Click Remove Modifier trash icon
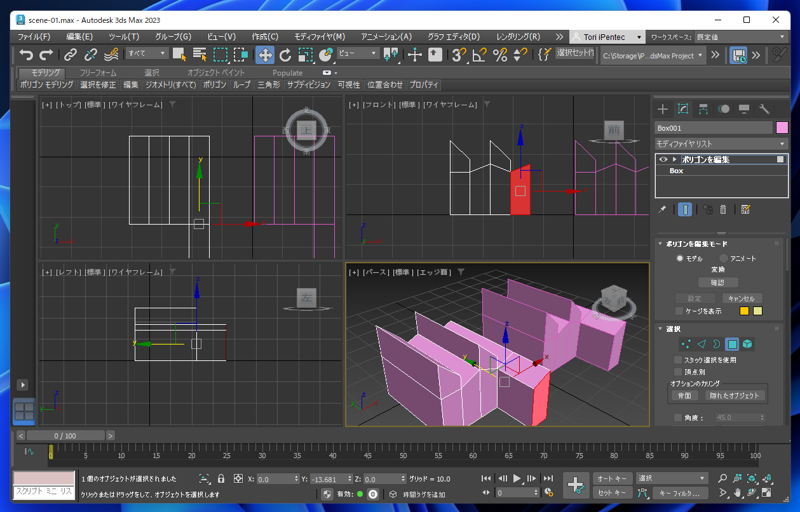 pyautogui.click(x=722, y=209)
